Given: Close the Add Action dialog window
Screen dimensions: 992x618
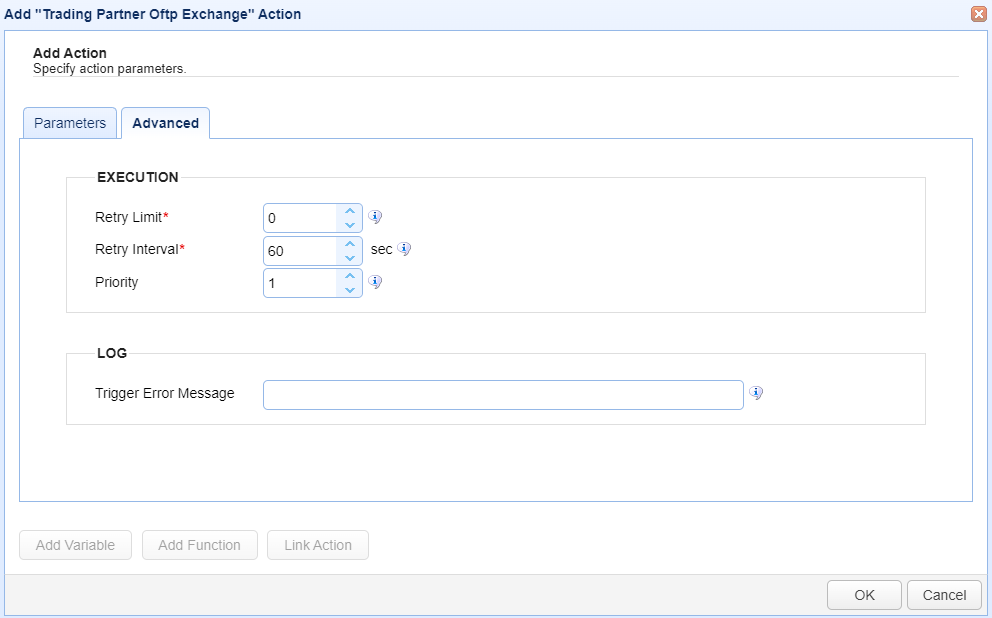Looking at the screenshot, I should tap(978, 14).
